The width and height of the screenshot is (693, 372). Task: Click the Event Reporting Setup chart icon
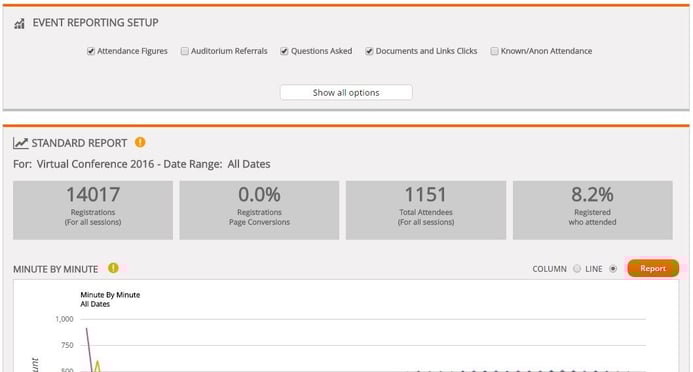point(19,24)
